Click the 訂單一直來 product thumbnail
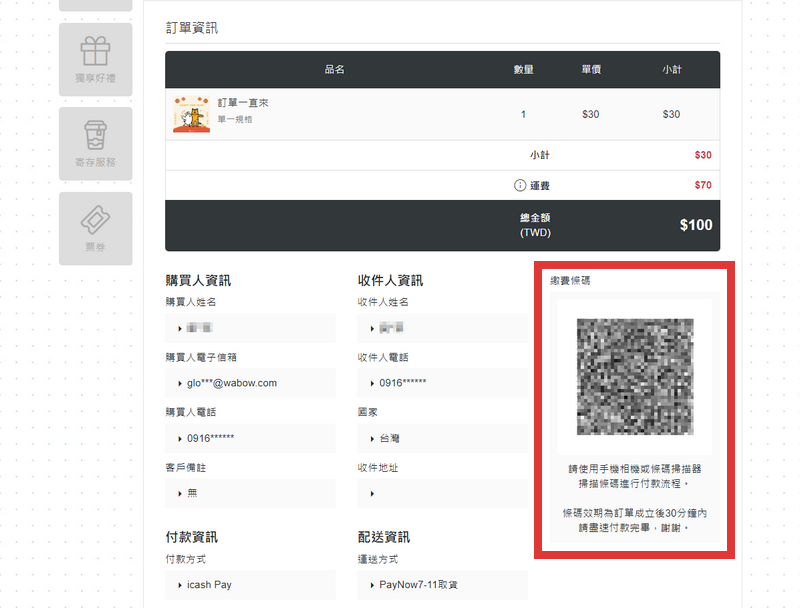The height and width of the screenshot is (608, 800). [x=191, y=114]
